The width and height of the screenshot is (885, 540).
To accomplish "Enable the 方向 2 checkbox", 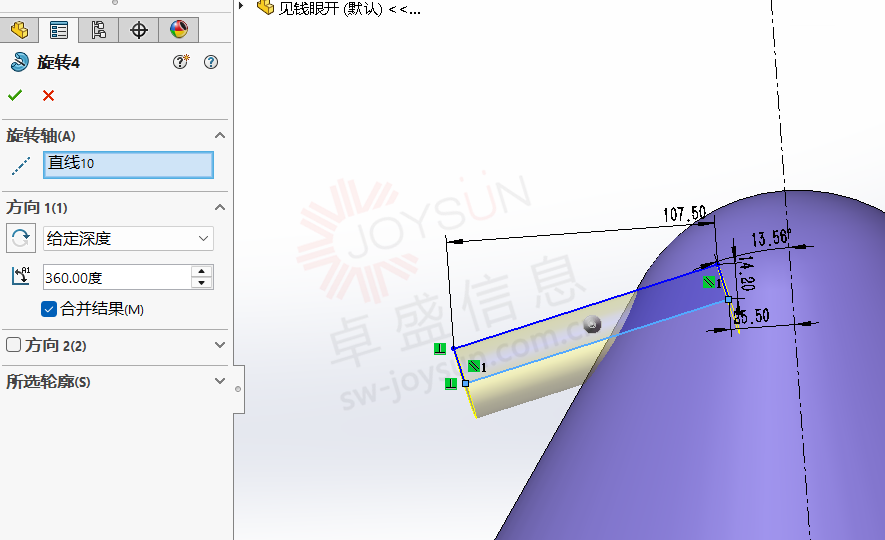I will 14,345.
